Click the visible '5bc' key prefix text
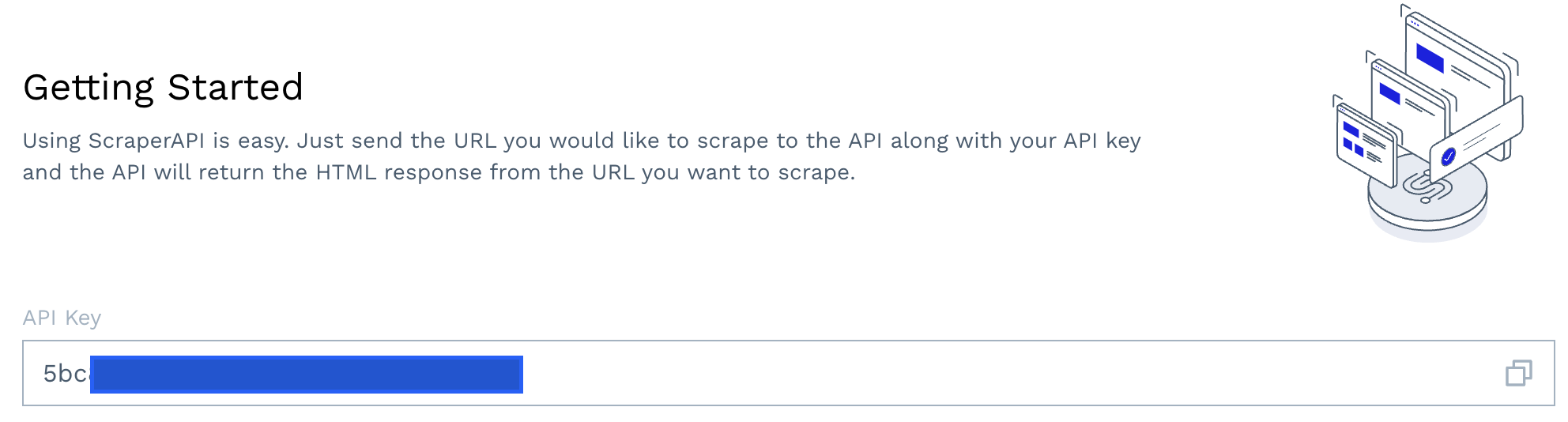 point(66,373)
